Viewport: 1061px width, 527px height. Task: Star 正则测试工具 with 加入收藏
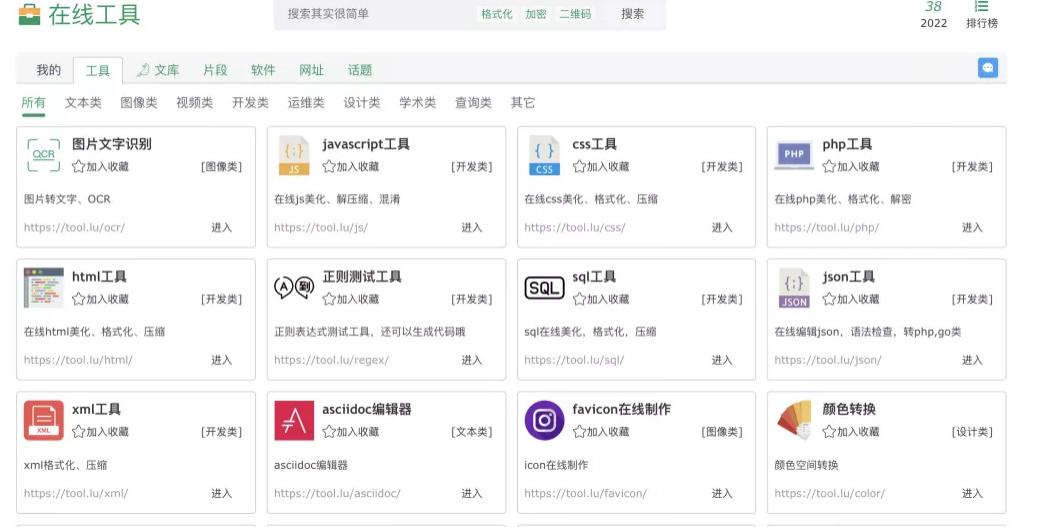click(351, 299)
